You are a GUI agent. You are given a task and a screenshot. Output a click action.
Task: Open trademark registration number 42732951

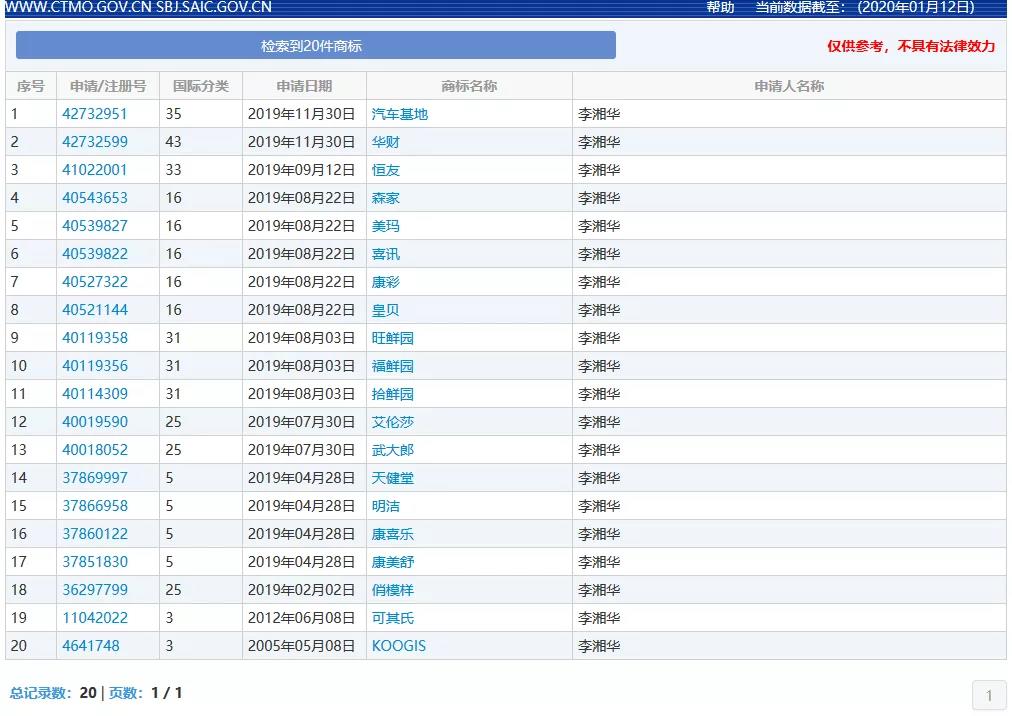coord(92,113)
